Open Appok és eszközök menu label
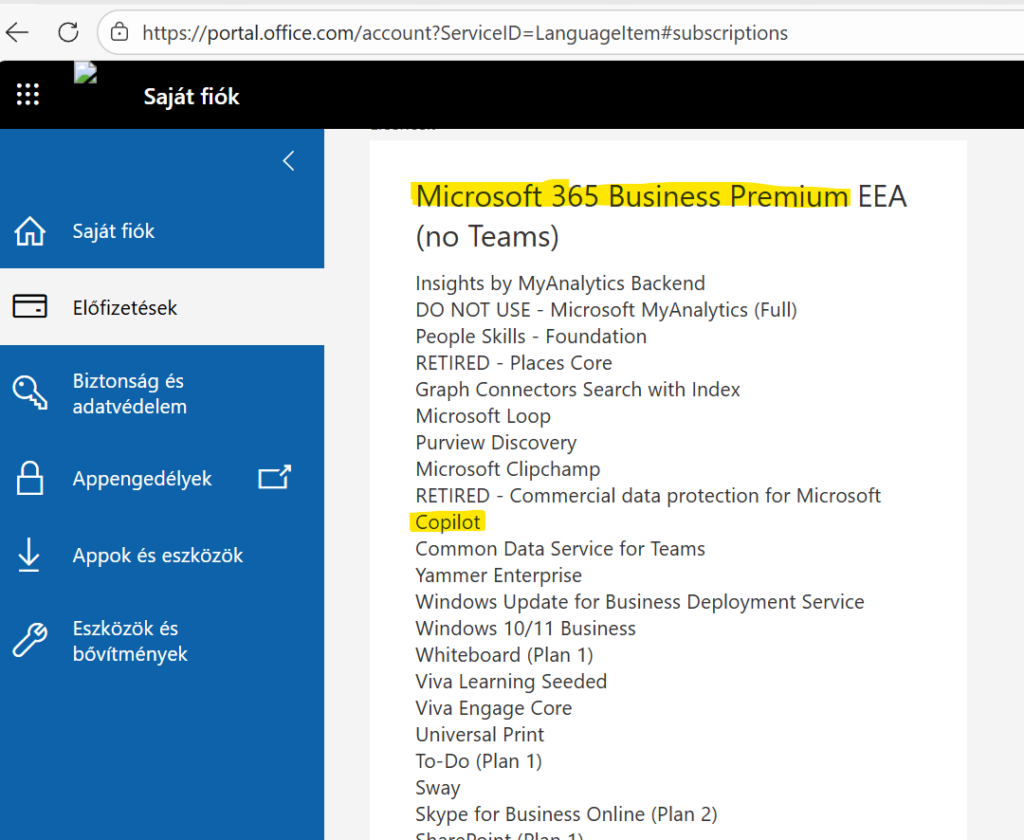The image size is (1024, 840). click(158, 555)
